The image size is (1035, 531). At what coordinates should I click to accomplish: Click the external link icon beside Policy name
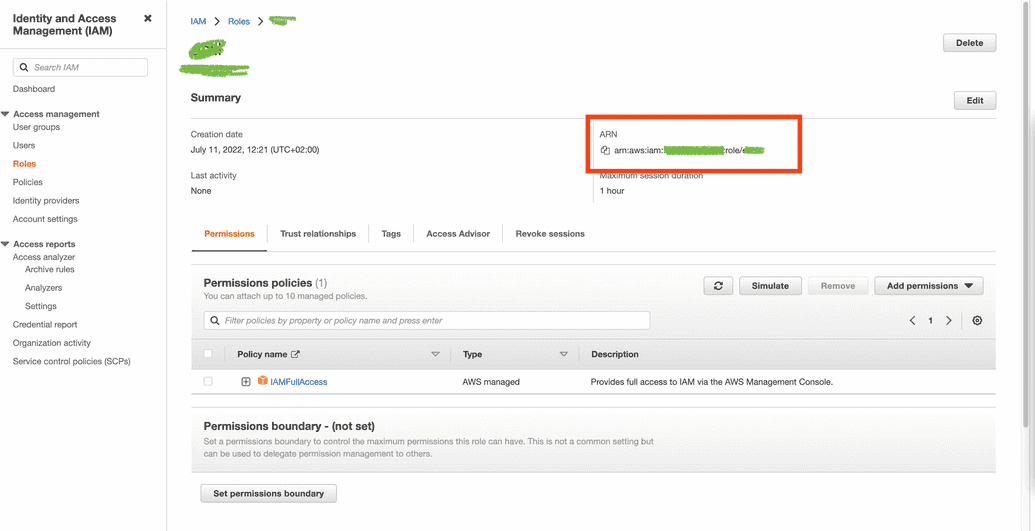pos(296,354)
